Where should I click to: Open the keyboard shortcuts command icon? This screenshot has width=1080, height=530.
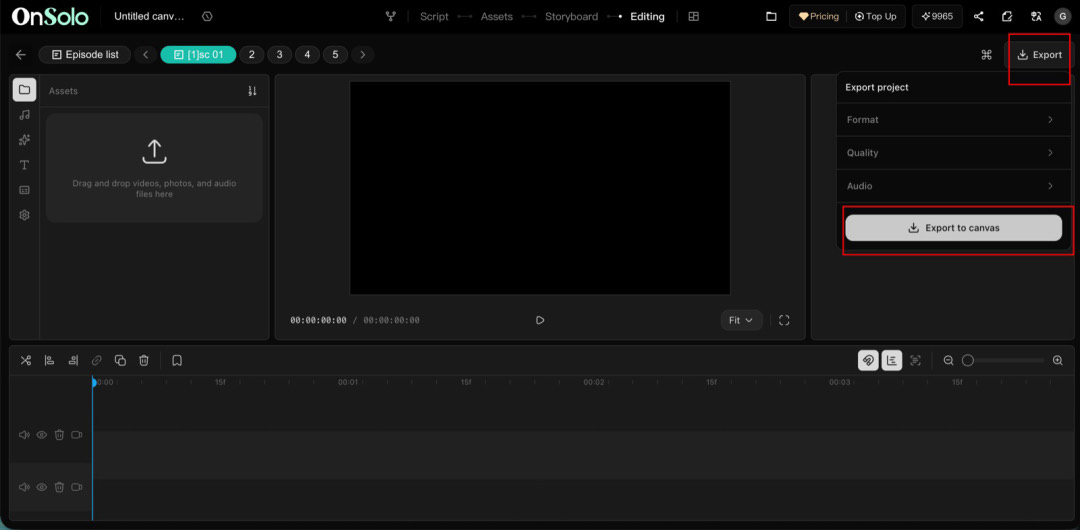tap(986, 54)
